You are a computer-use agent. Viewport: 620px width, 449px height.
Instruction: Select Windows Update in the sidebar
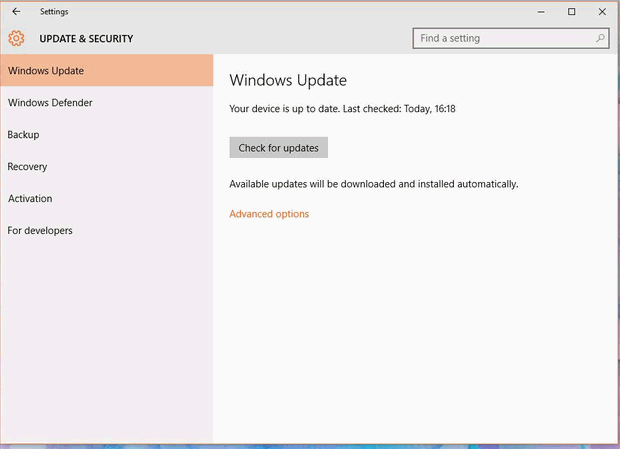pos(107,70)
